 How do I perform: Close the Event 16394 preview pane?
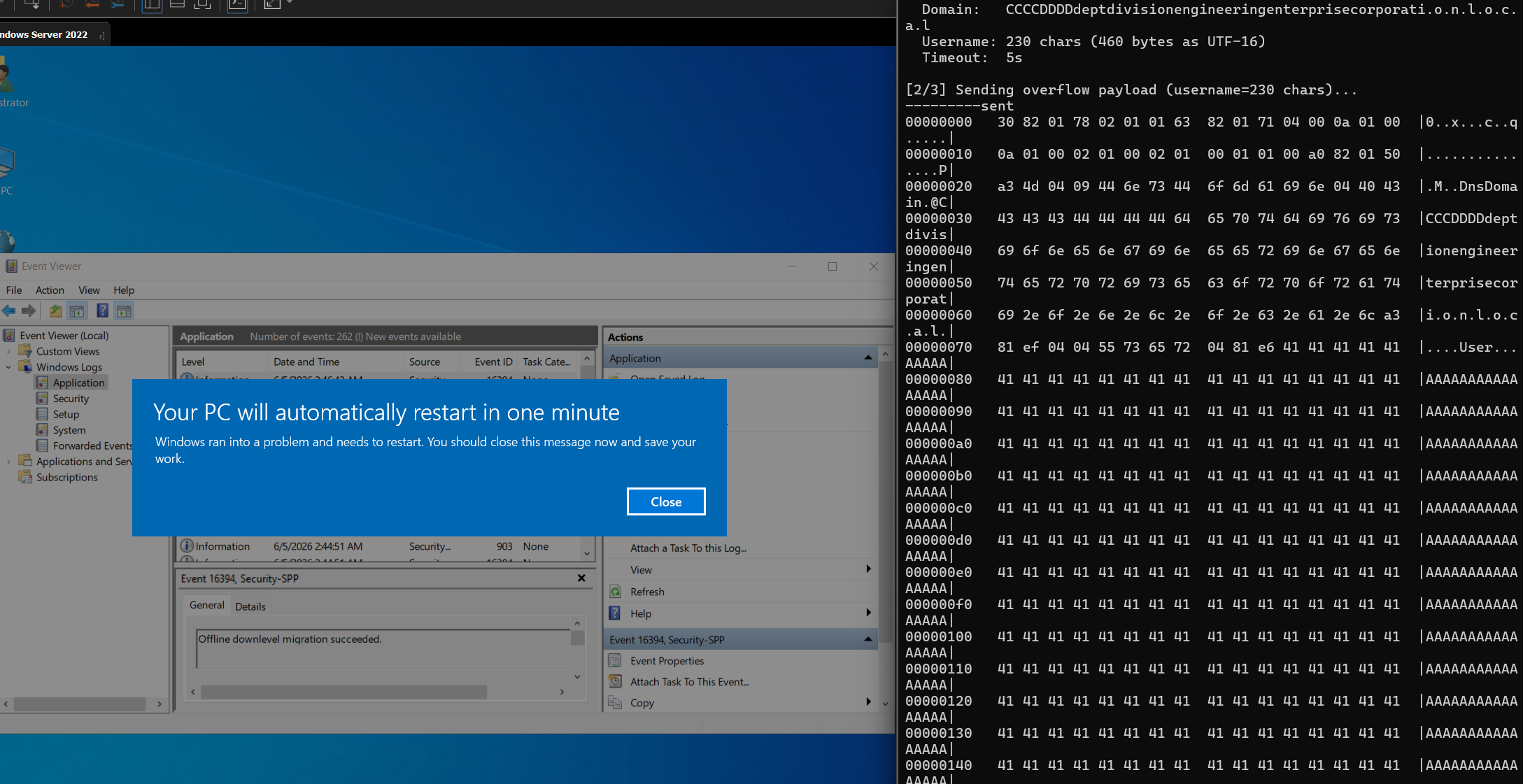tap(581, 578)
